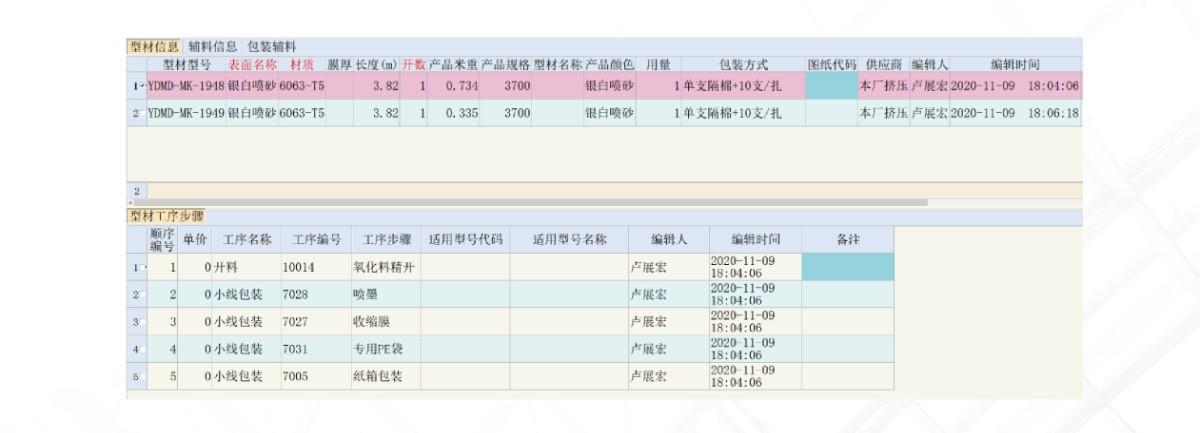Click the YDMD-MK-1948 profile model cell
This screenshot has height=433, width=1200.
click(x=186, y=87)
